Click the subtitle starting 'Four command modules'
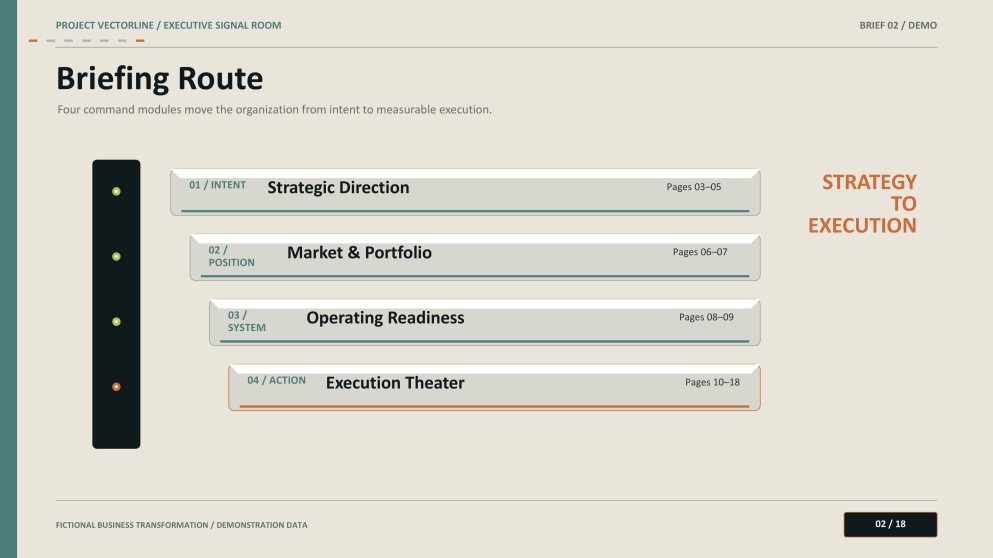Screen dimensions: 993x558 274,110
